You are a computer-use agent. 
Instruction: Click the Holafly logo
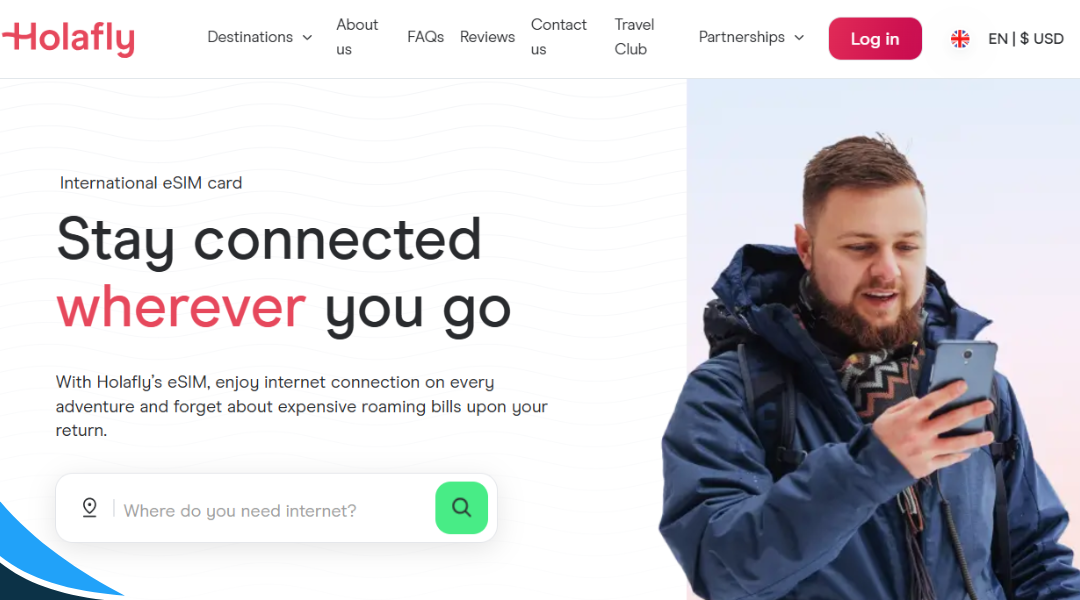click(x=68, y=39)
